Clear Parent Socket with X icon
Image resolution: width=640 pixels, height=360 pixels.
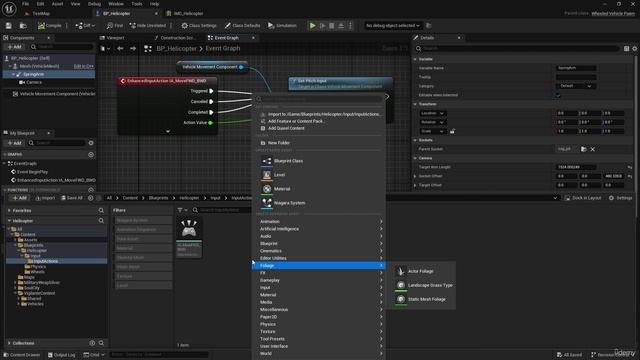click(x=593, y=149)
